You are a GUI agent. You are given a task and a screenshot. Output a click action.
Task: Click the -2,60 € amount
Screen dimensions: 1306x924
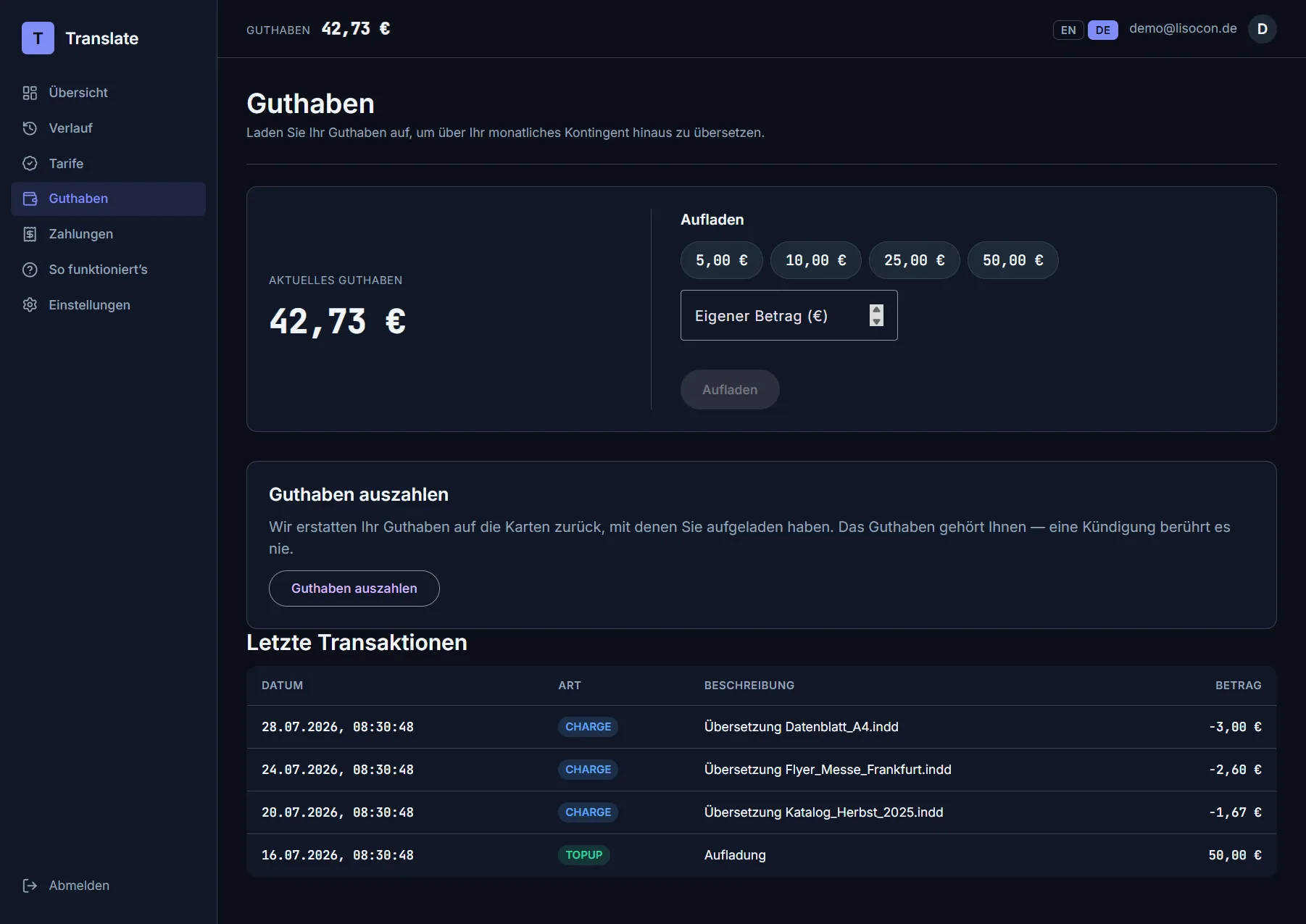[1235, 770]
